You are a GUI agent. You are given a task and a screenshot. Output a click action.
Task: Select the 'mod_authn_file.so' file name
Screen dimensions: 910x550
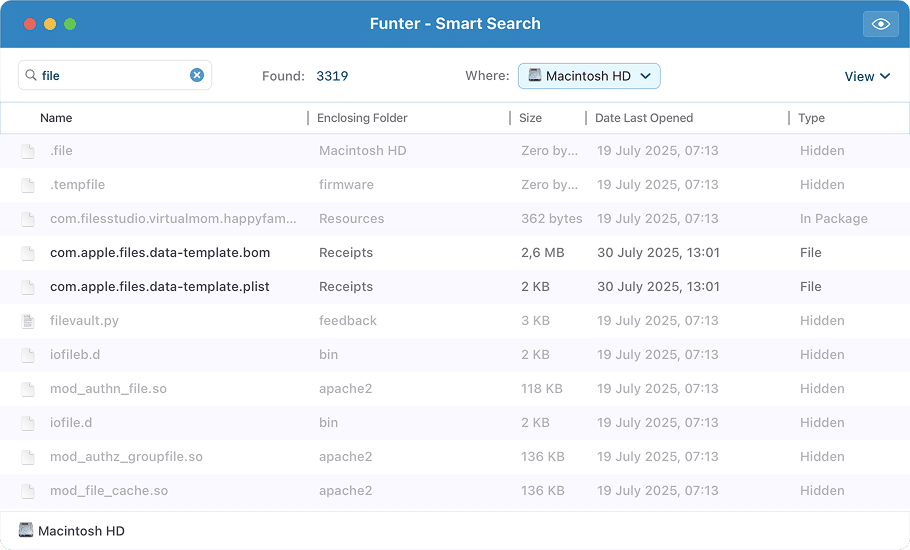109,389
